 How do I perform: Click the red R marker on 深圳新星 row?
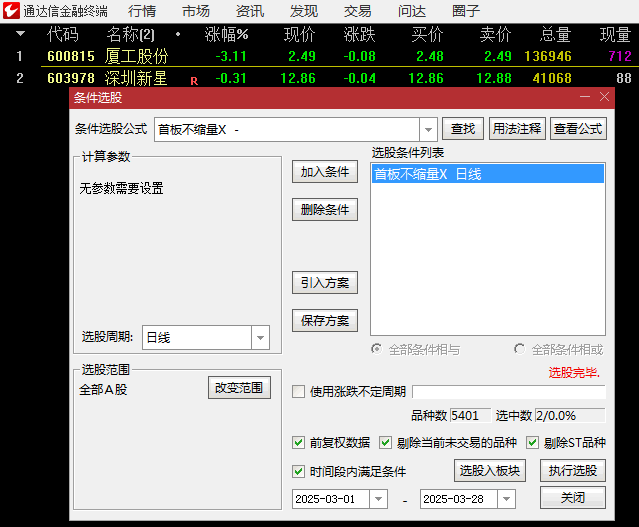pyautogui.click(x=194, y=81)
